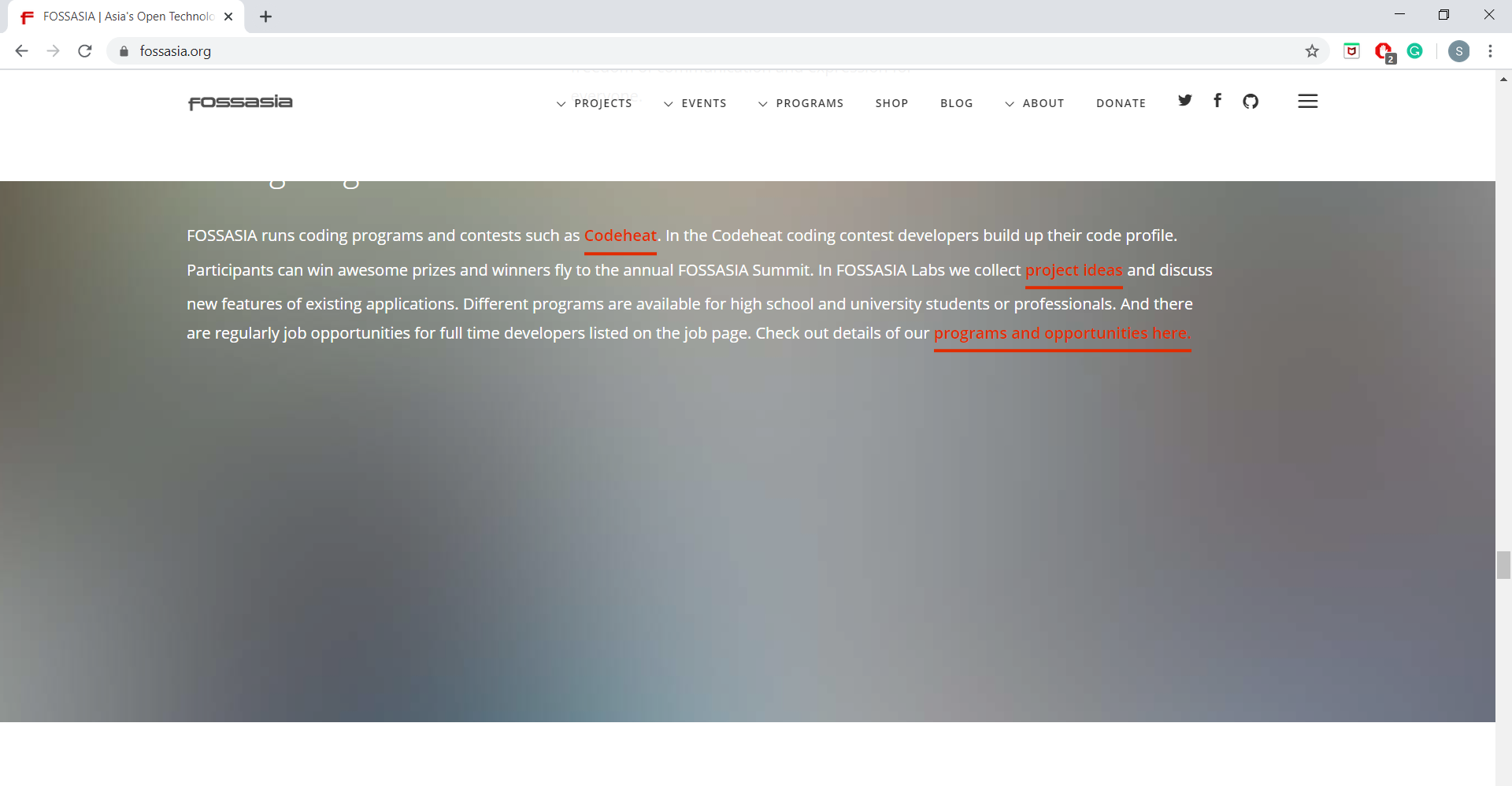The width and height of the screenshot is (1512, 786).
Task: Bookmark this page with the star
Action: [x=1312, y=50]
